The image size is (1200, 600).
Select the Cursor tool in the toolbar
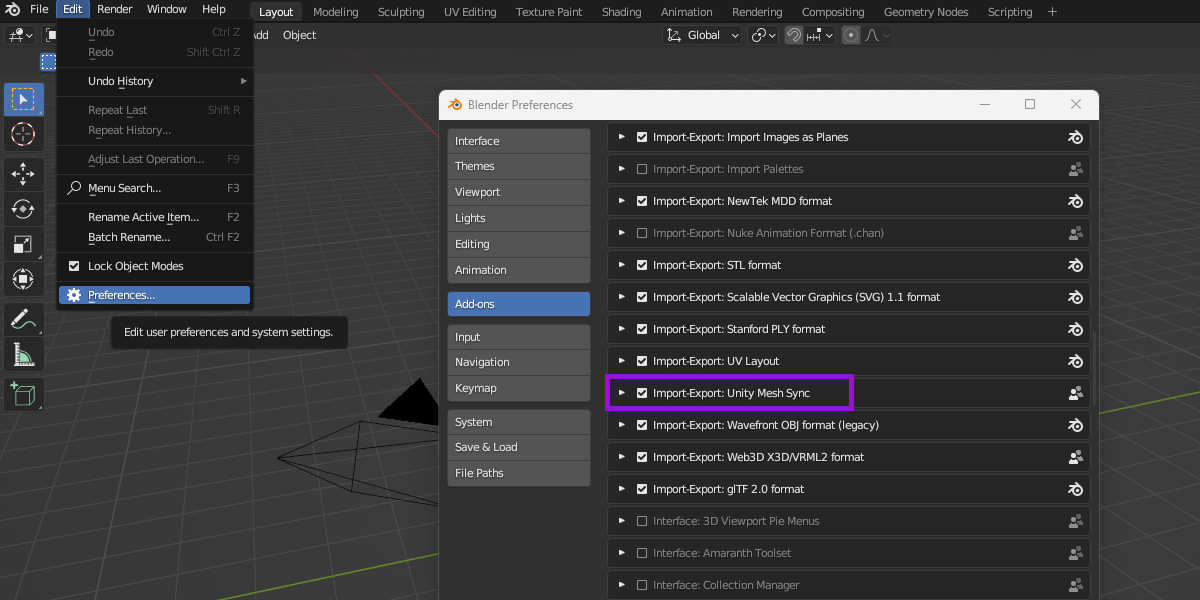[x=23, y=134]
